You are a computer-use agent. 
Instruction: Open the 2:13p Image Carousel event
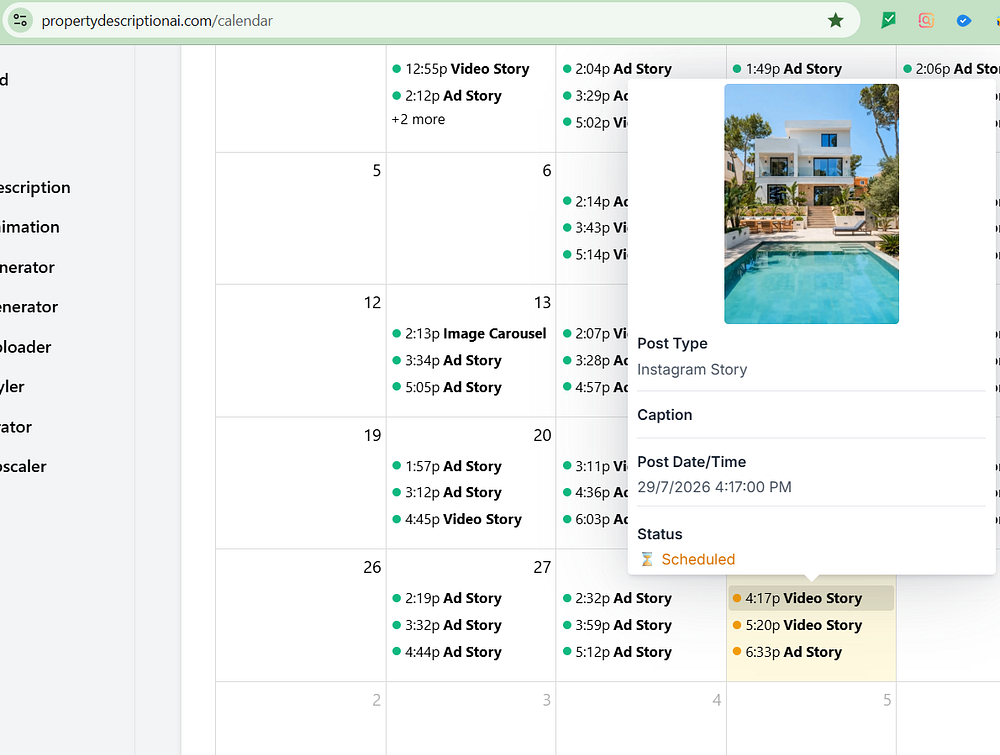[471, 334]
